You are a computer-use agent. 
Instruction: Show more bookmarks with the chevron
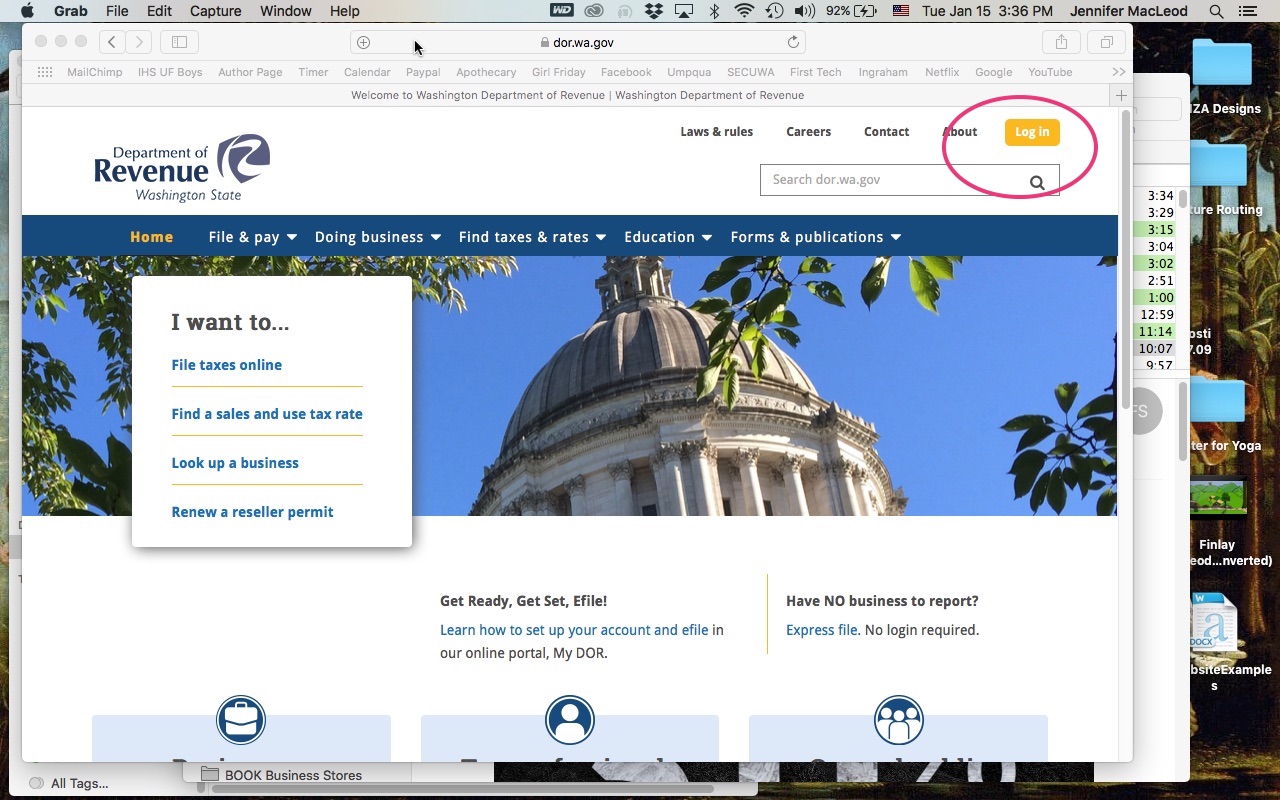pos(1119,72)
